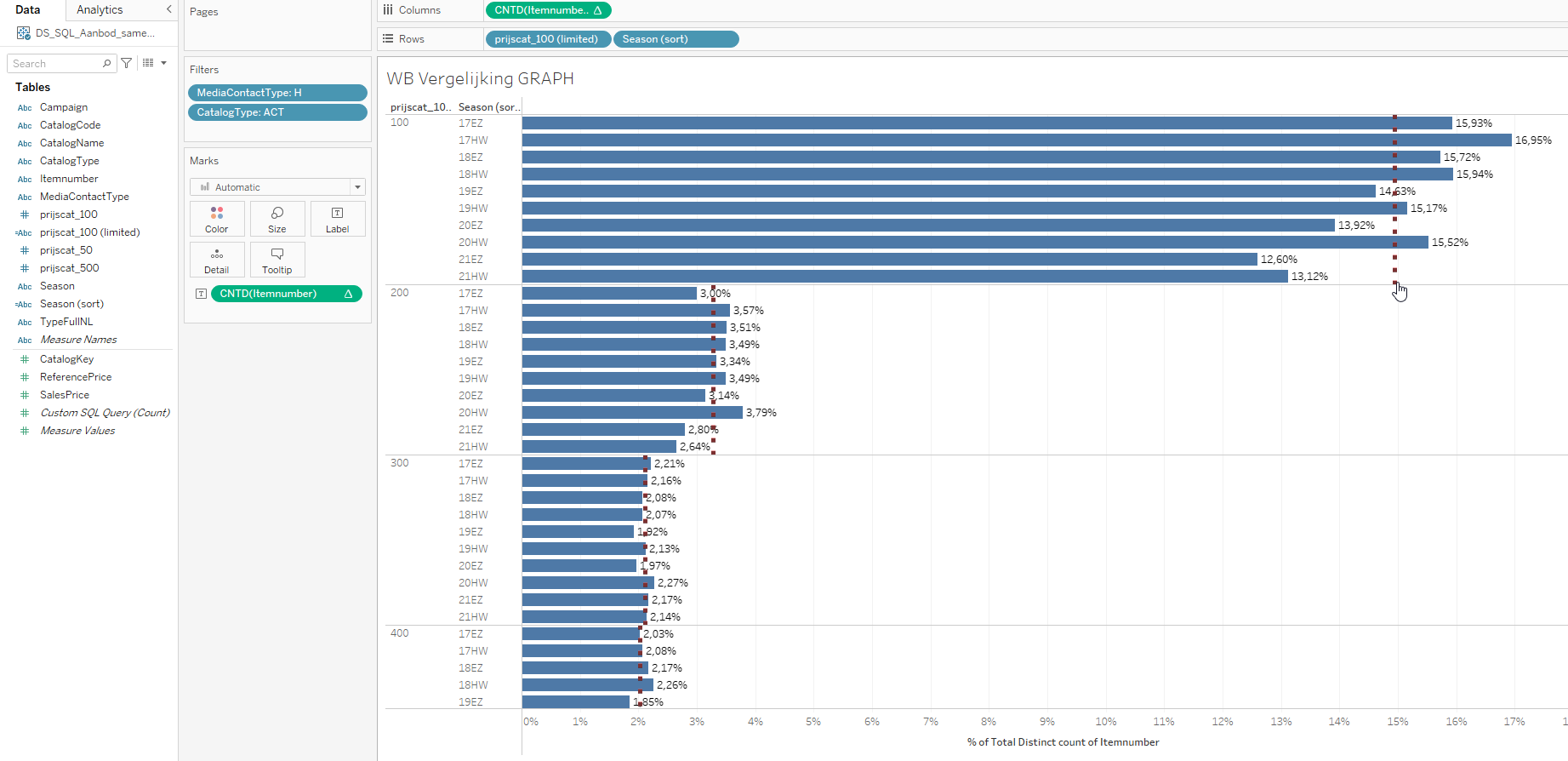Open the Color marks card
The height and width of the screenshot is (761, 1568).
click(x=217, y=219)
